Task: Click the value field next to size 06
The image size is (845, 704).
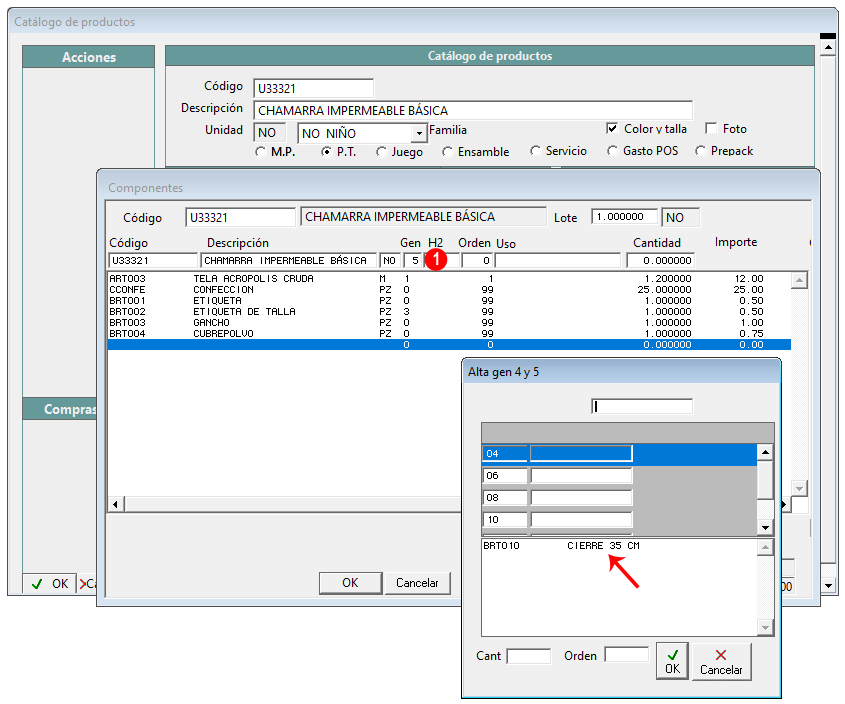Action: [581, 475]
